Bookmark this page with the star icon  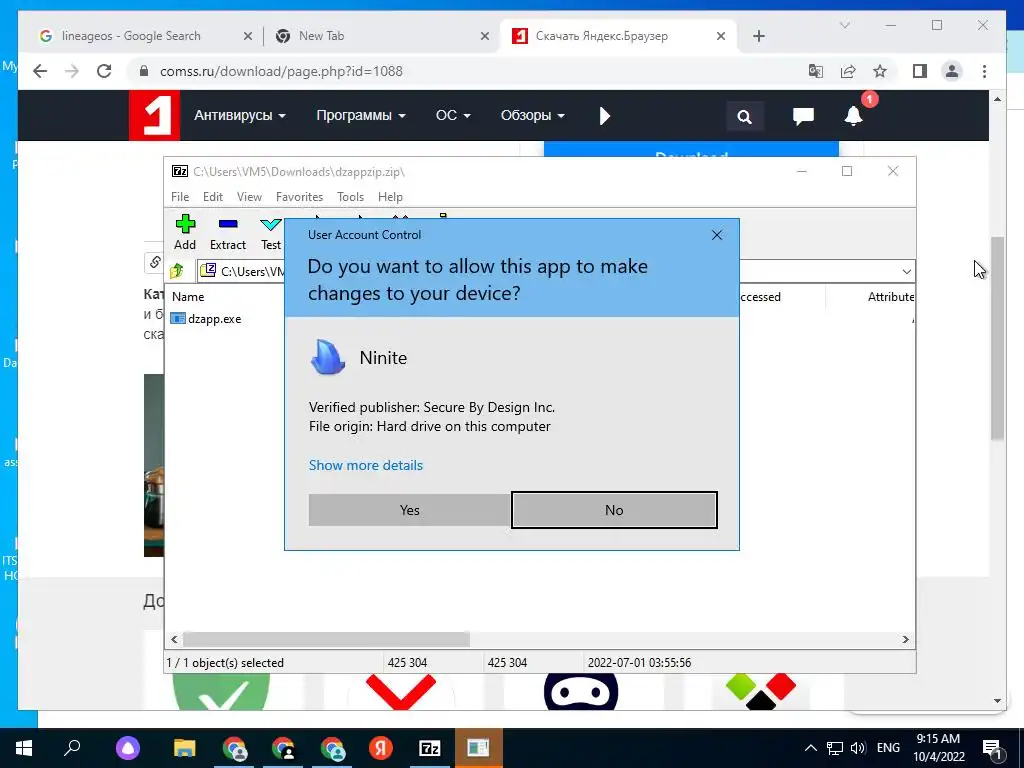tap(880, 71)
